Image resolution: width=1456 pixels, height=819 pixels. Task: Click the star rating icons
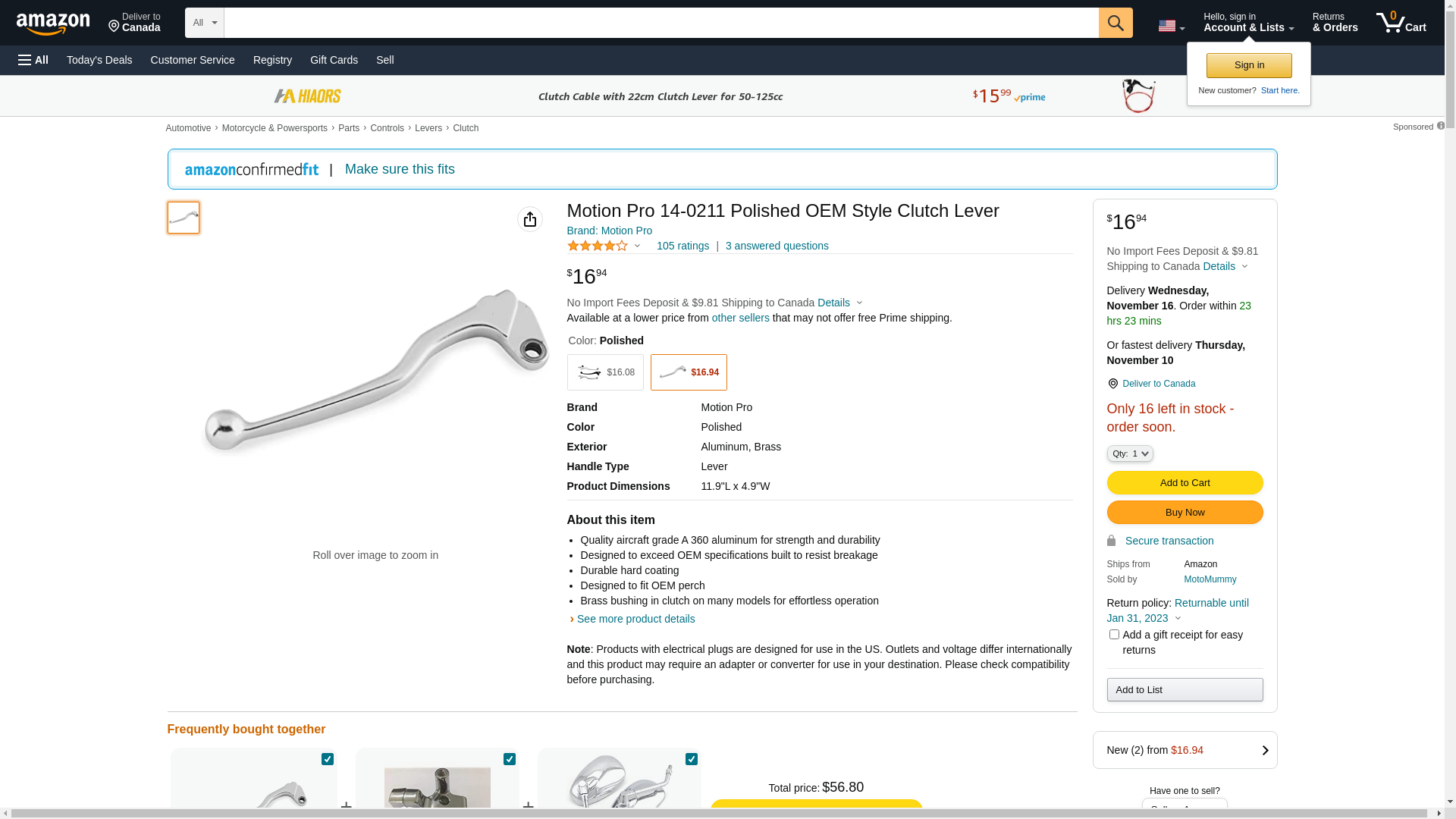[x=598, y=246]
